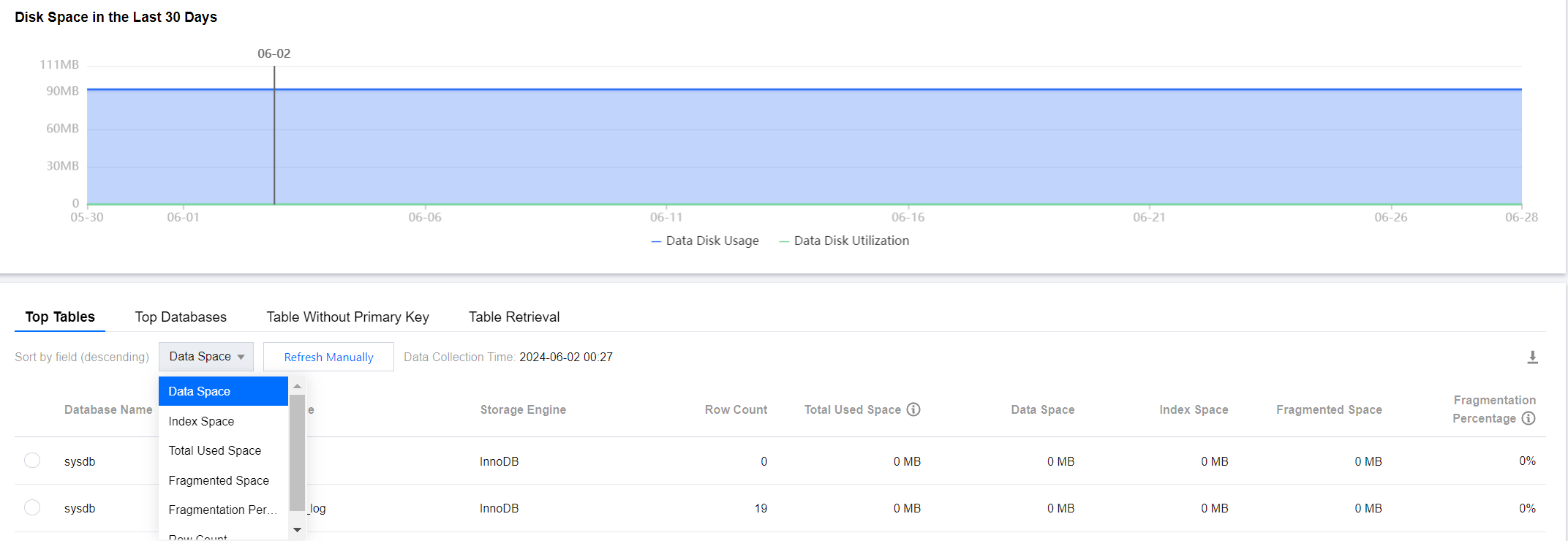The height and width of the screenshot is (541, 1568).
Task: Toggle the Data Disk Usage legend marker
Action: [x=656, y=241]
